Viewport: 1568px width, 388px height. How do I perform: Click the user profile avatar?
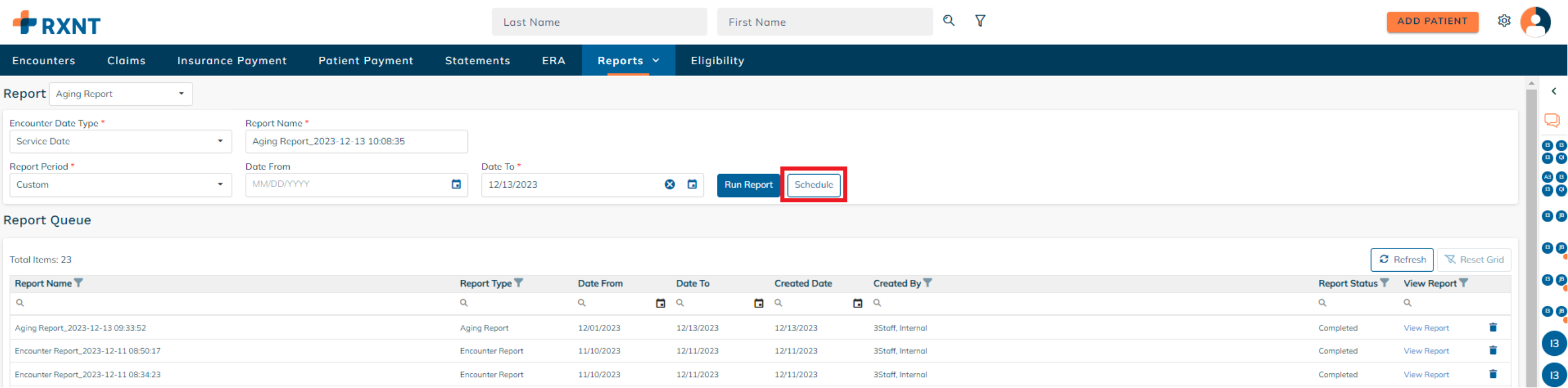(1535, 22)
